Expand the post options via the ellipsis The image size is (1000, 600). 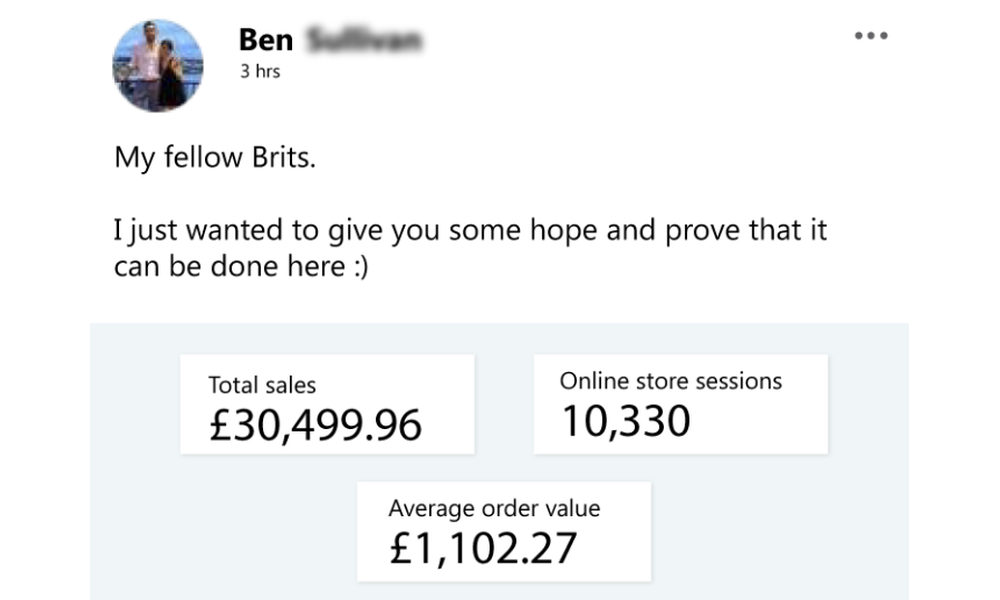click(x=871, y=35)
